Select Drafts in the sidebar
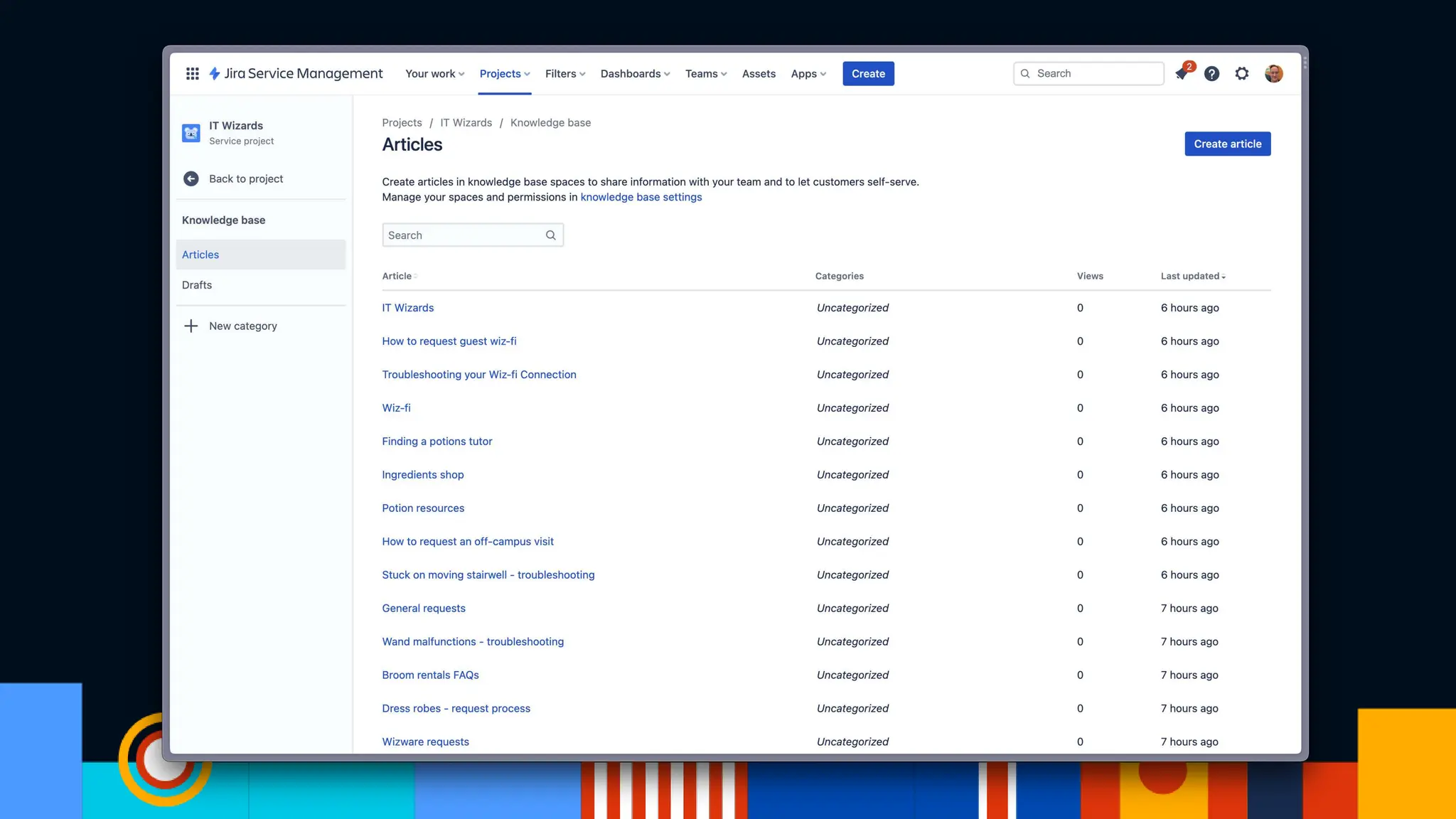Image resolution: width=1456 pixels, height=819 pixels. (x=197, y=285)
